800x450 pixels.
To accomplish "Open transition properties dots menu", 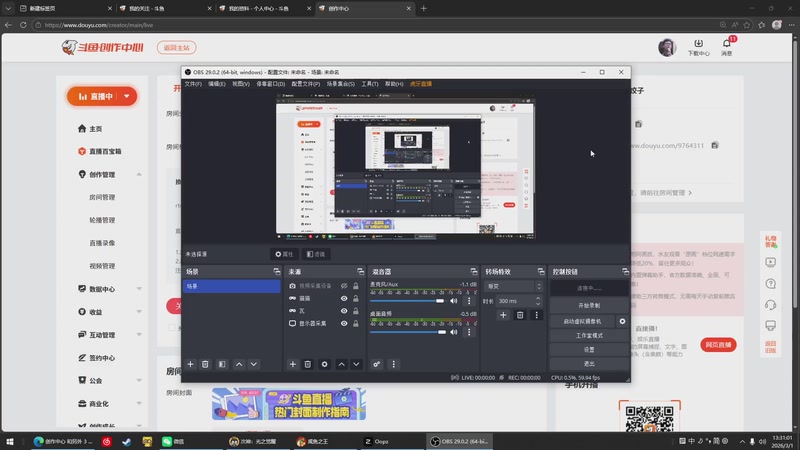I will (536, 315).
